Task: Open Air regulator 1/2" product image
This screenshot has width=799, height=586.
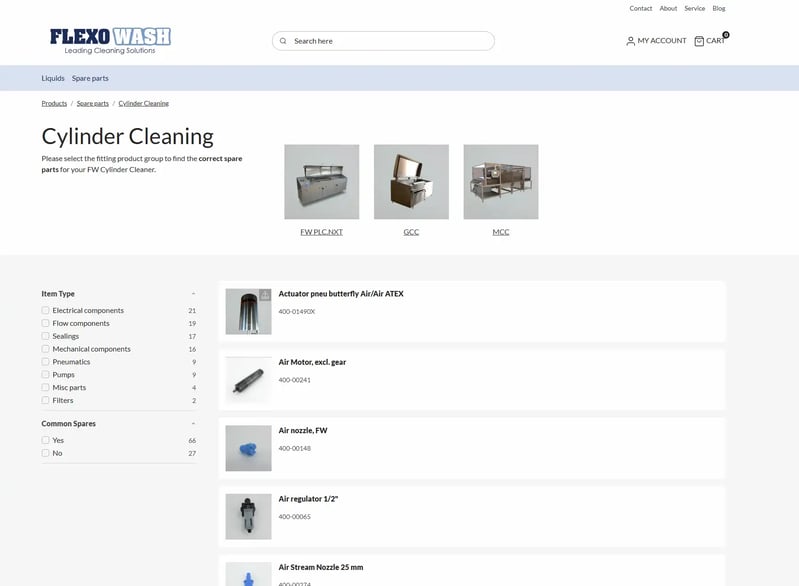Action: pos(249,517)
